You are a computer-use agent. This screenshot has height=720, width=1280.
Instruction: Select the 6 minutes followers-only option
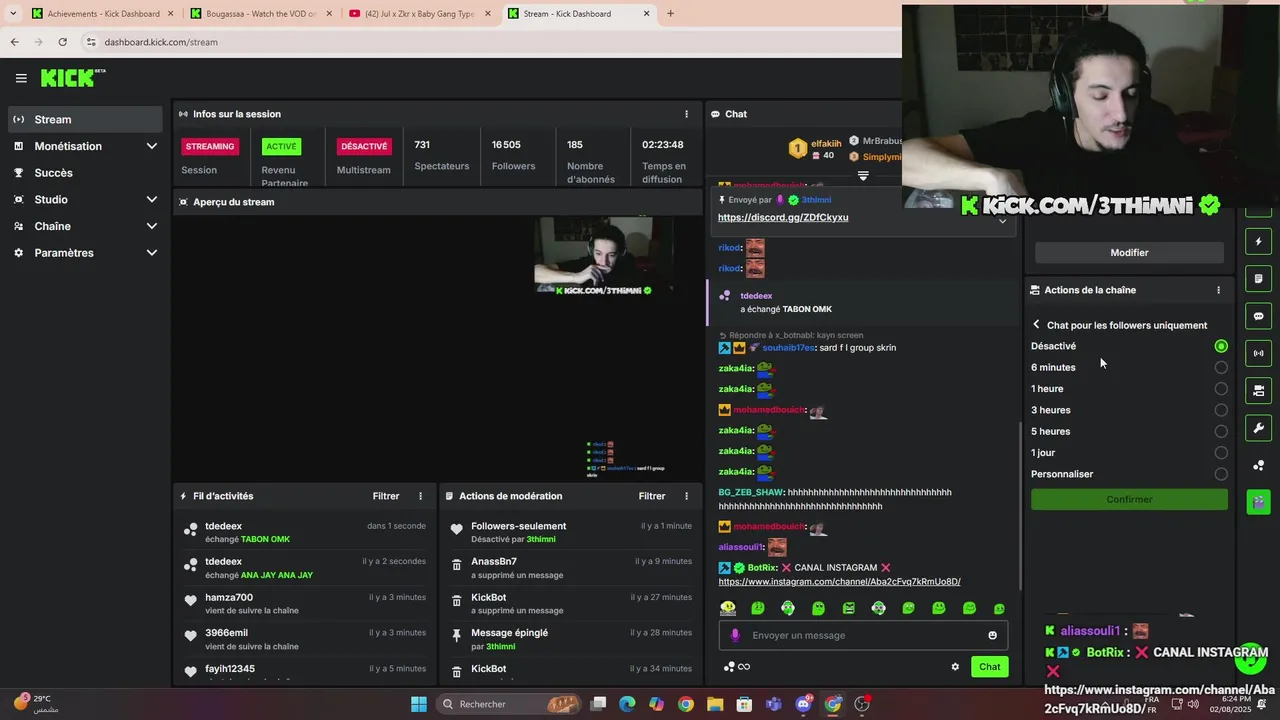[x=1221, y=367]
